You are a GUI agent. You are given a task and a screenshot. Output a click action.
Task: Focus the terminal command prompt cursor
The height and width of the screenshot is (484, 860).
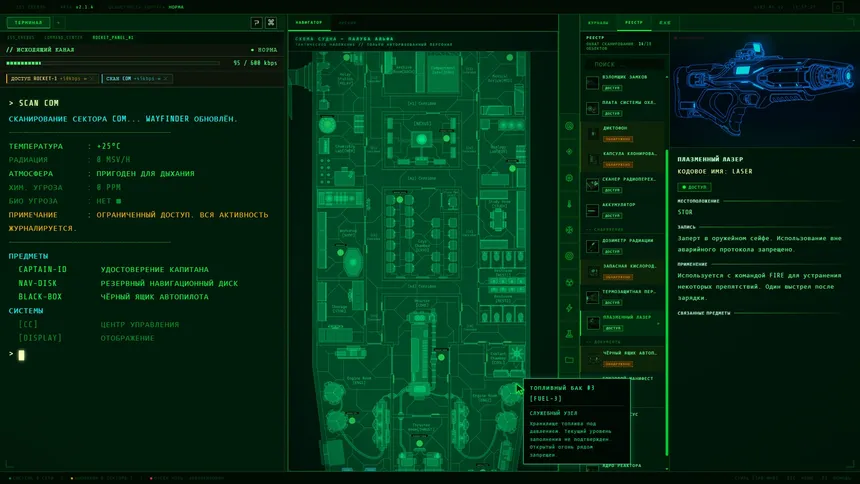coord(21,355)
